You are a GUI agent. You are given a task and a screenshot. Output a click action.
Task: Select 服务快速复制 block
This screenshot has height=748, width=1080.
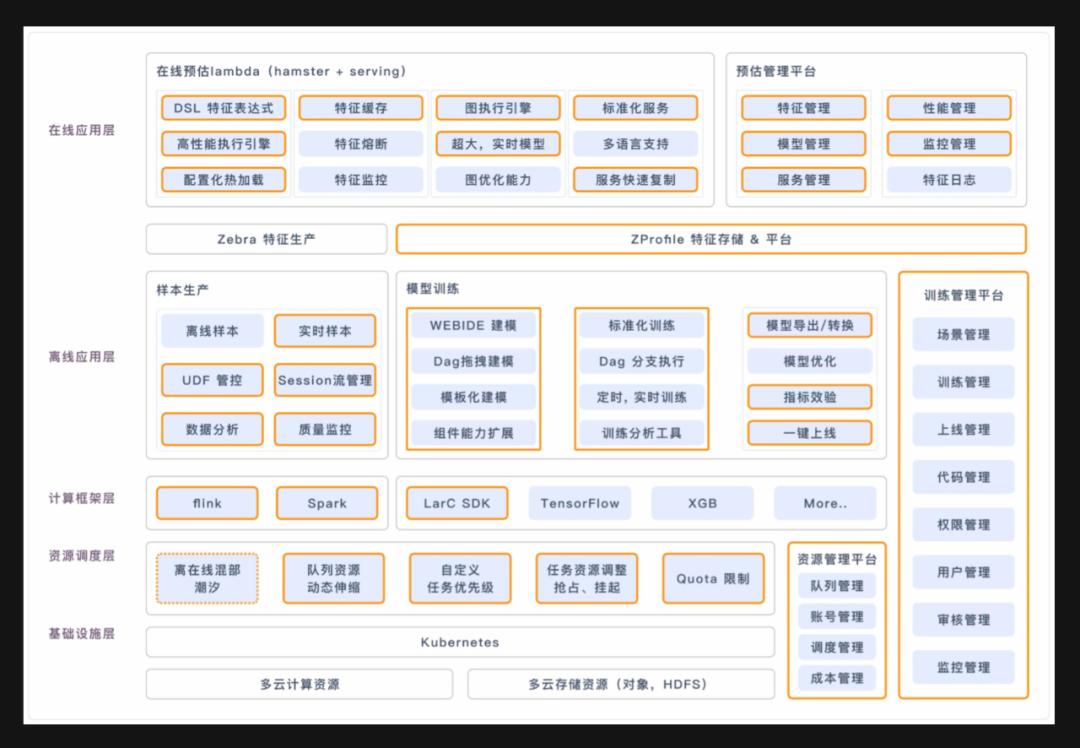click(635, 180)
